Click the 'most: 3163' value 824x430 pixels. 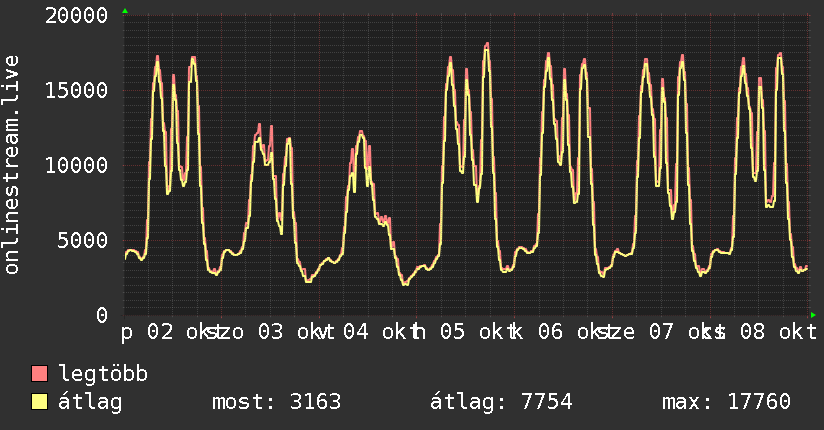[x=276, y=402]
